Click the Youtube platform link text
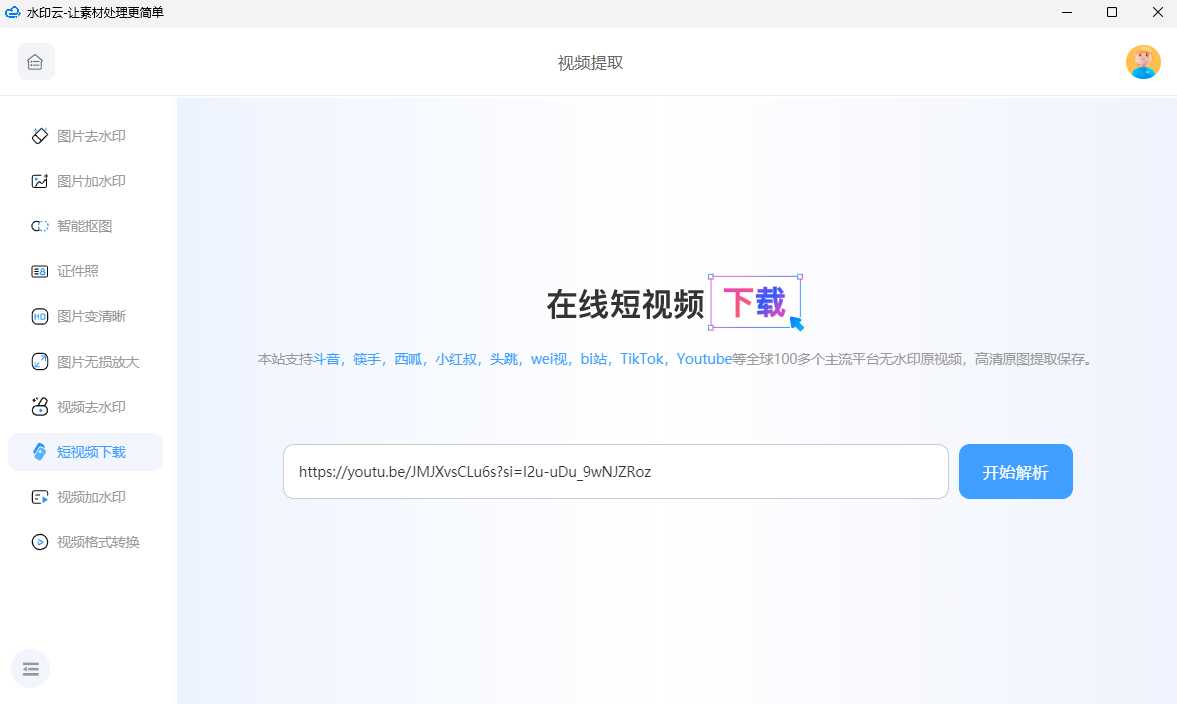Viewport: 1177px width, 704px height. coord(704,359)
